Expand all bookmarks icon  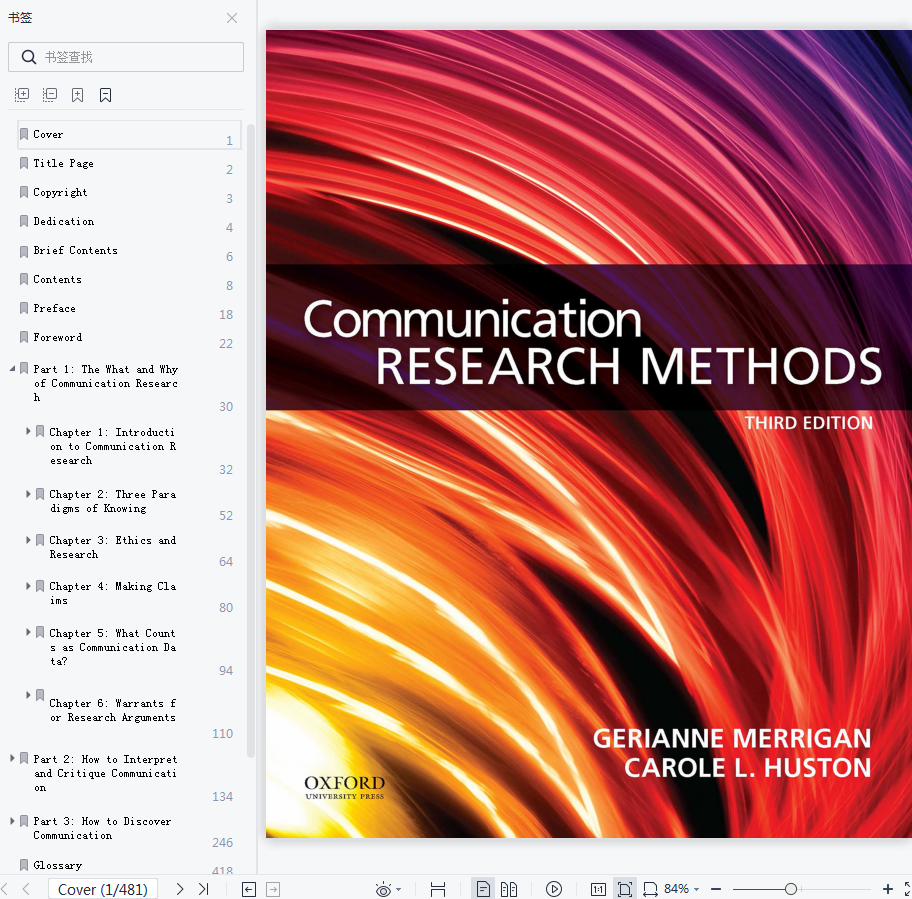coord(22,95)
